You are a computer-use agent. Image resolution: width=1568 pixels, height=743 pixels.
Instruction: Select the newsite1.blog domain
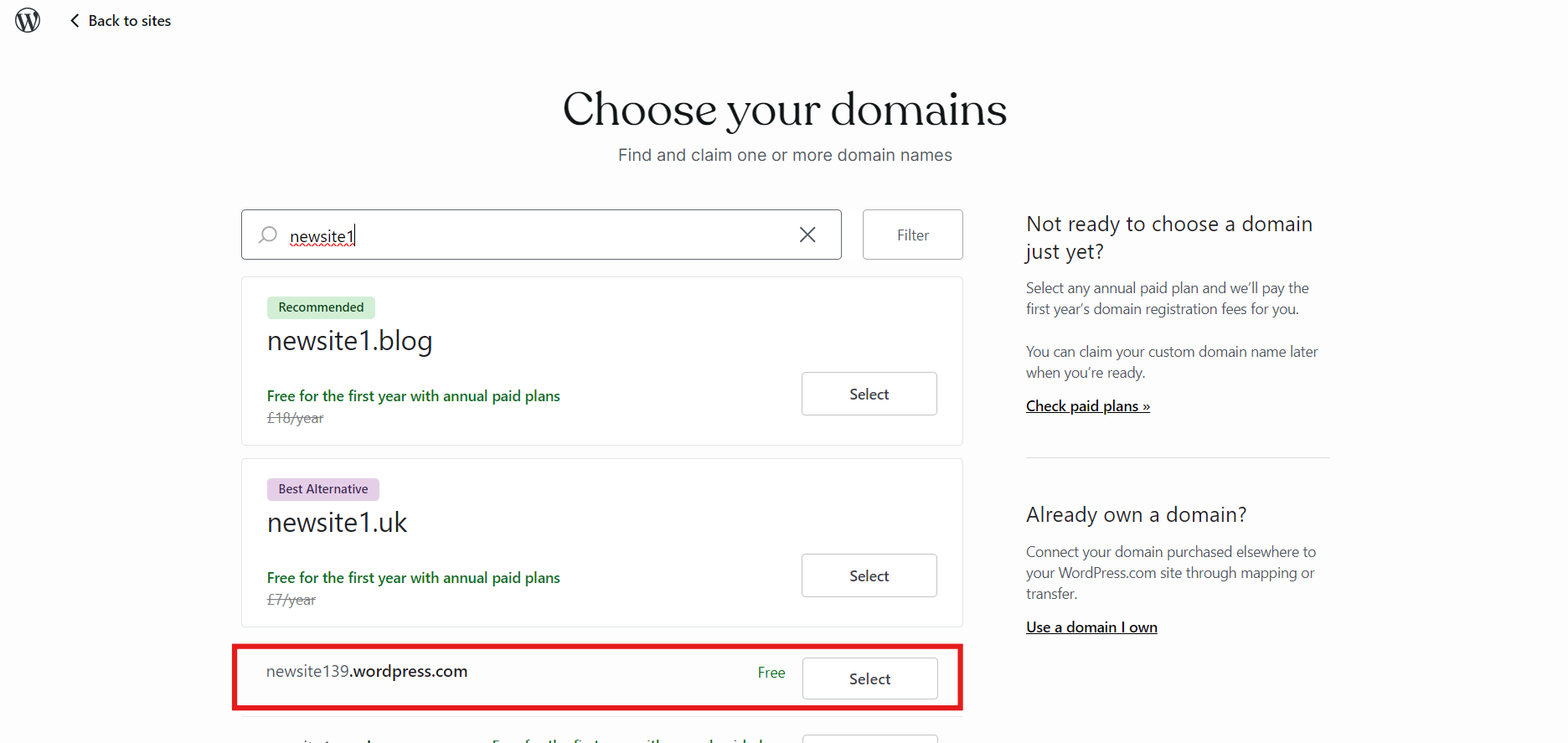pyautogui.click(x=869, y=394)
